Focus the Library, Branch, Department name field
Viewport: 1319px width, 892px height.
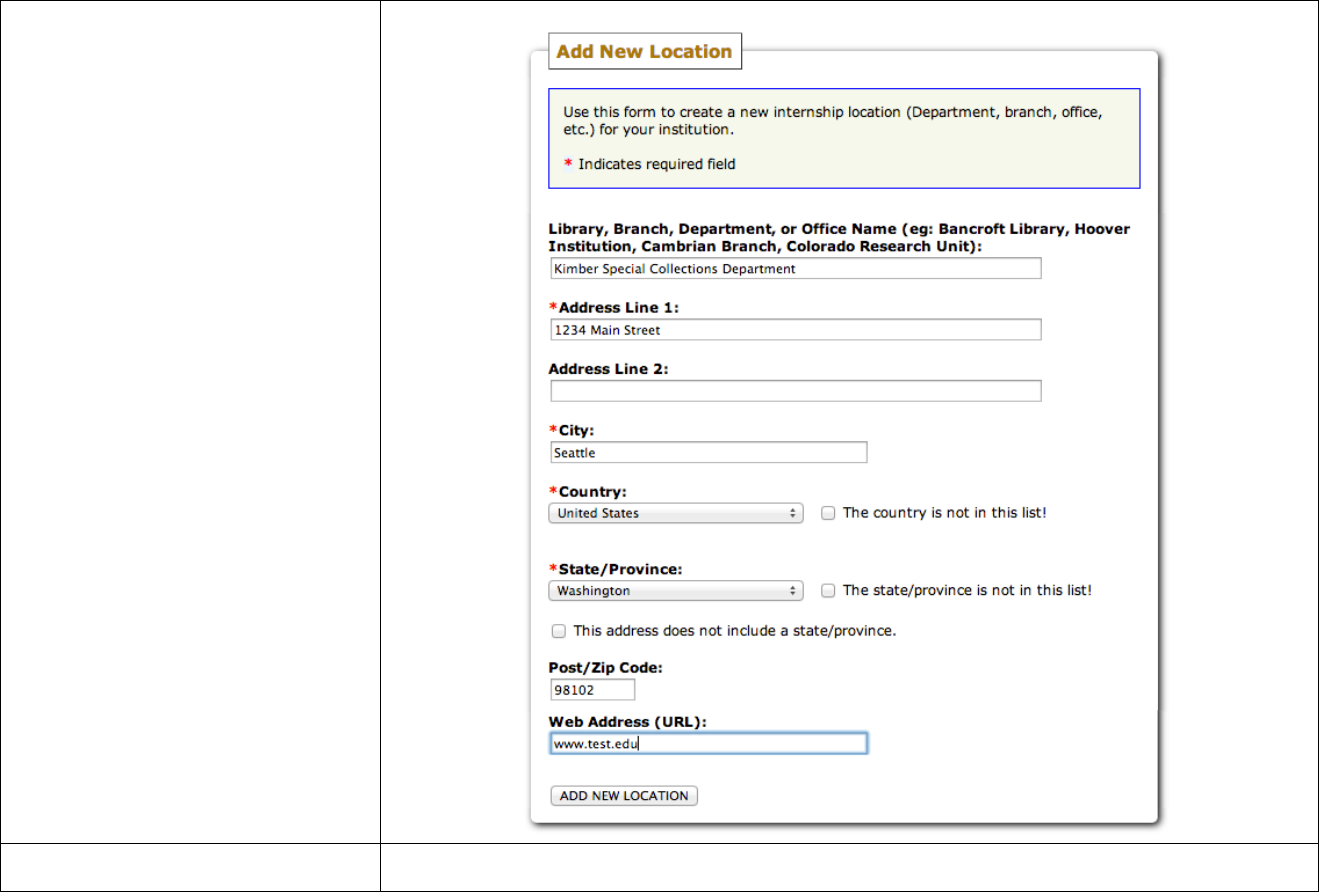796,268
